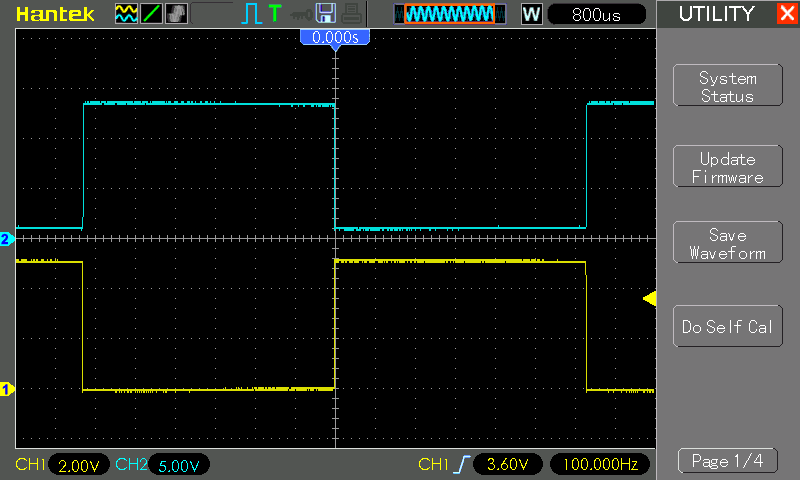Click the green diagonal line icon
The height and width of the screenshot is (480, 800).
152,14
